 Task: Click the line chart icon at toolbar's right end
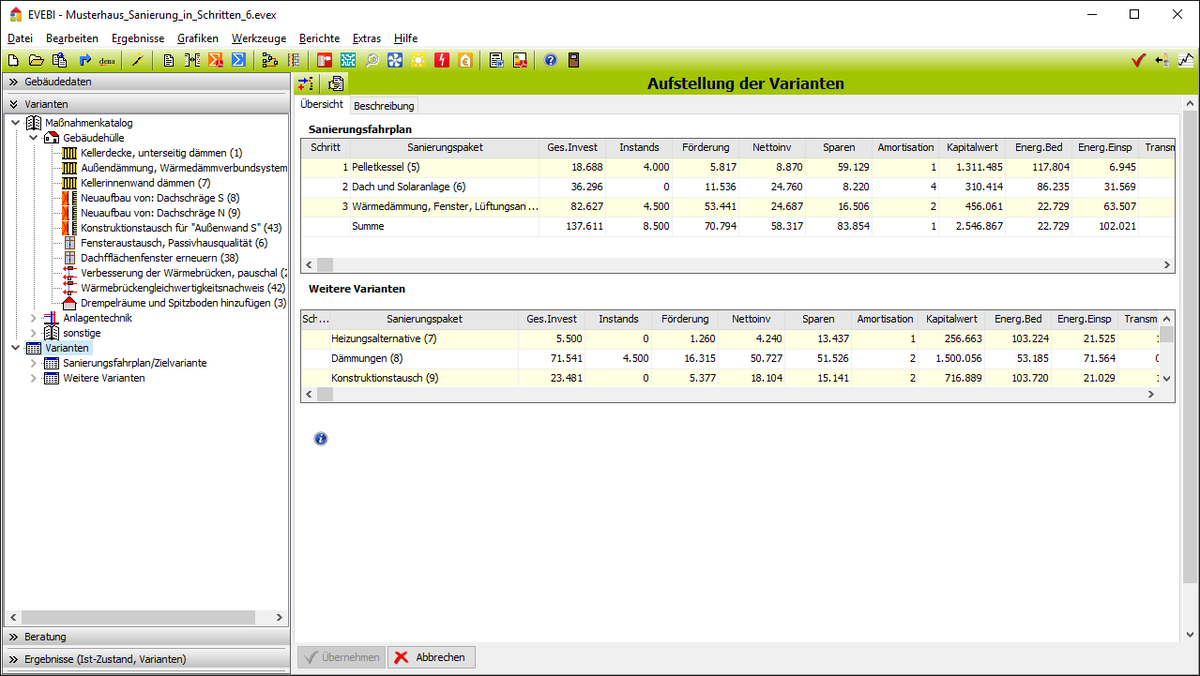1186,60
